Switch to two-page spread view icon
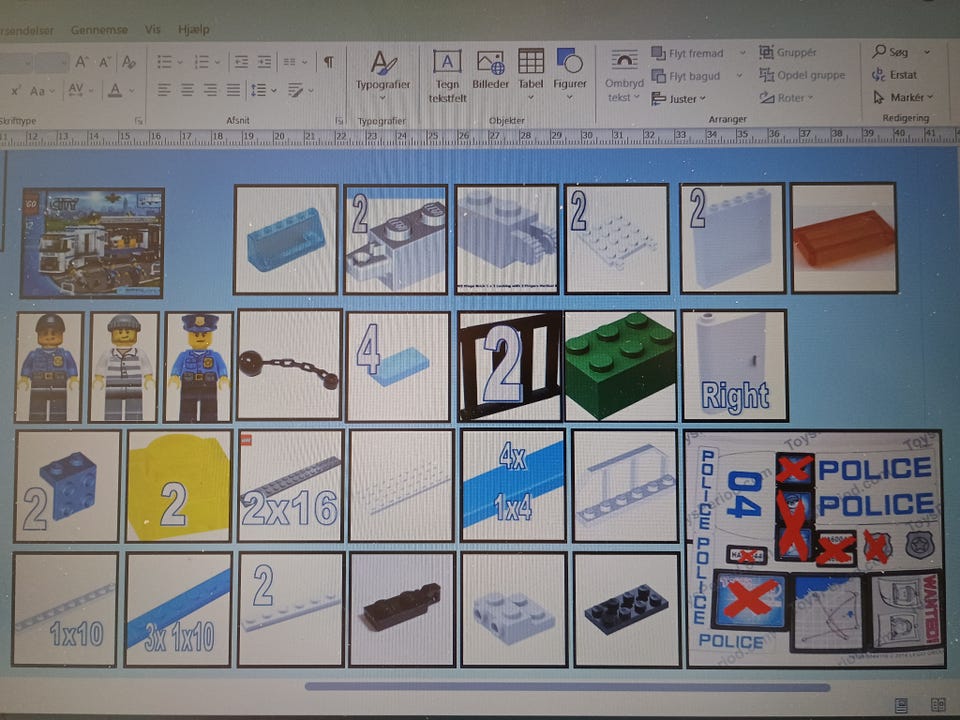This screenshot has width=960, height=720. pyautogui.click(x=938, y=705)
